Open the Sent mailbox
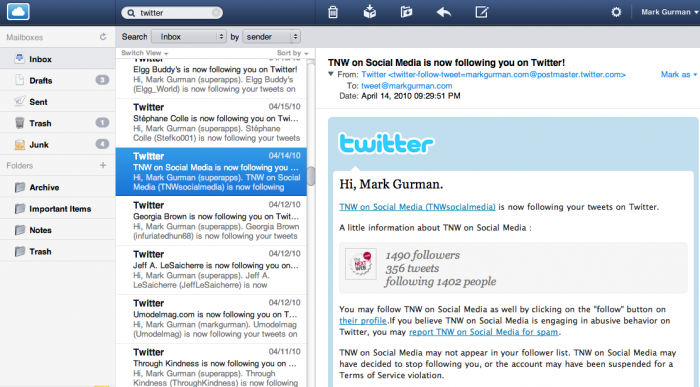Screen dimensions: 700x387 [58, 102]
